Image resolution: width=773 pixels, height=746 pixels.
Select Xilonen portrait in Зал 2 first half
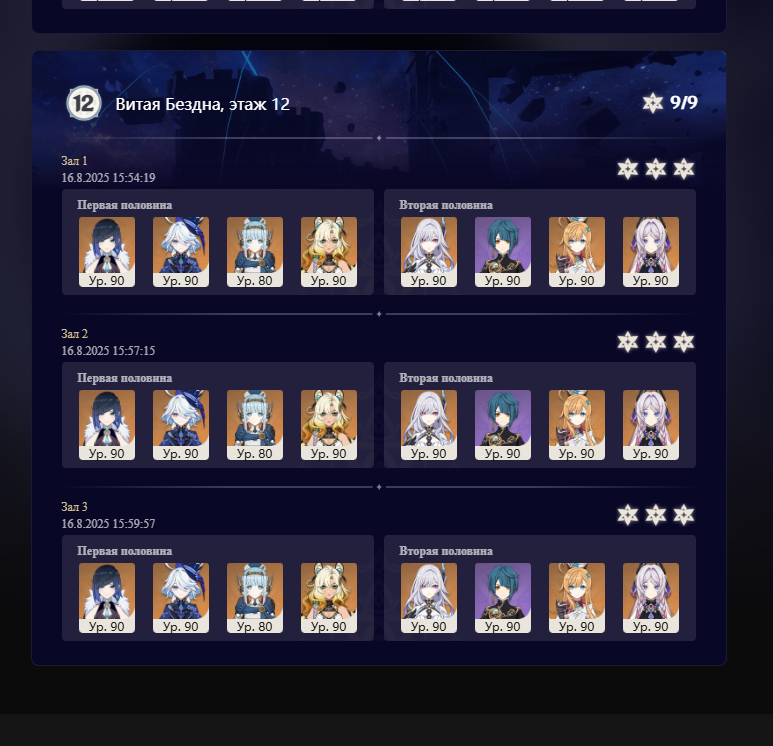(x=329, y=425)
